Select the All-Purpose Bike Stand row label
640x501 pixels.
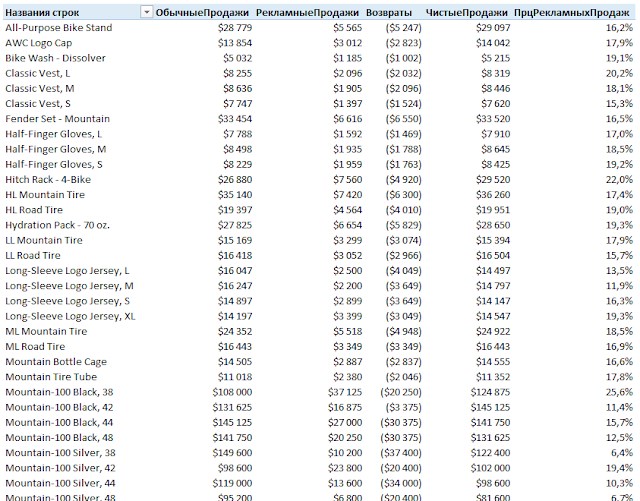[58, 28]
